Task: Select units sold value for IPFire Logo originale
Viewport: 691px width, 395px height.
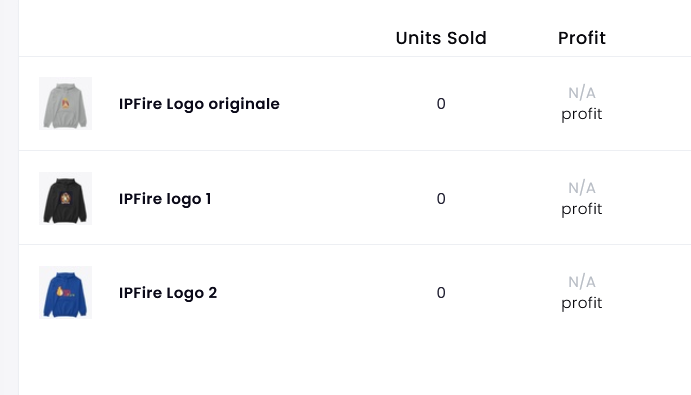Action: coord(441,104)
